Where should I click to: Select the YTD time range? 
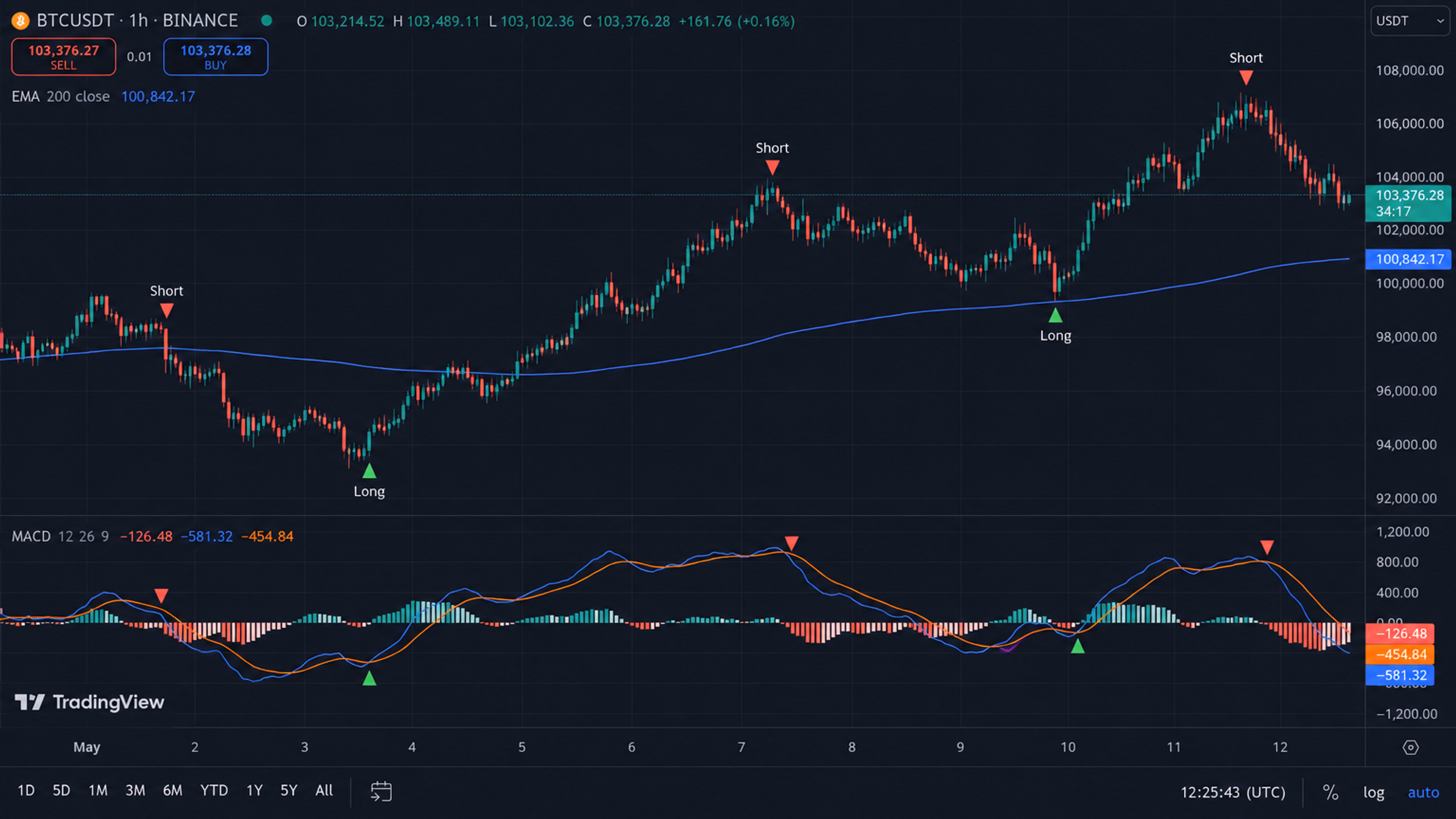coord(214,791)
